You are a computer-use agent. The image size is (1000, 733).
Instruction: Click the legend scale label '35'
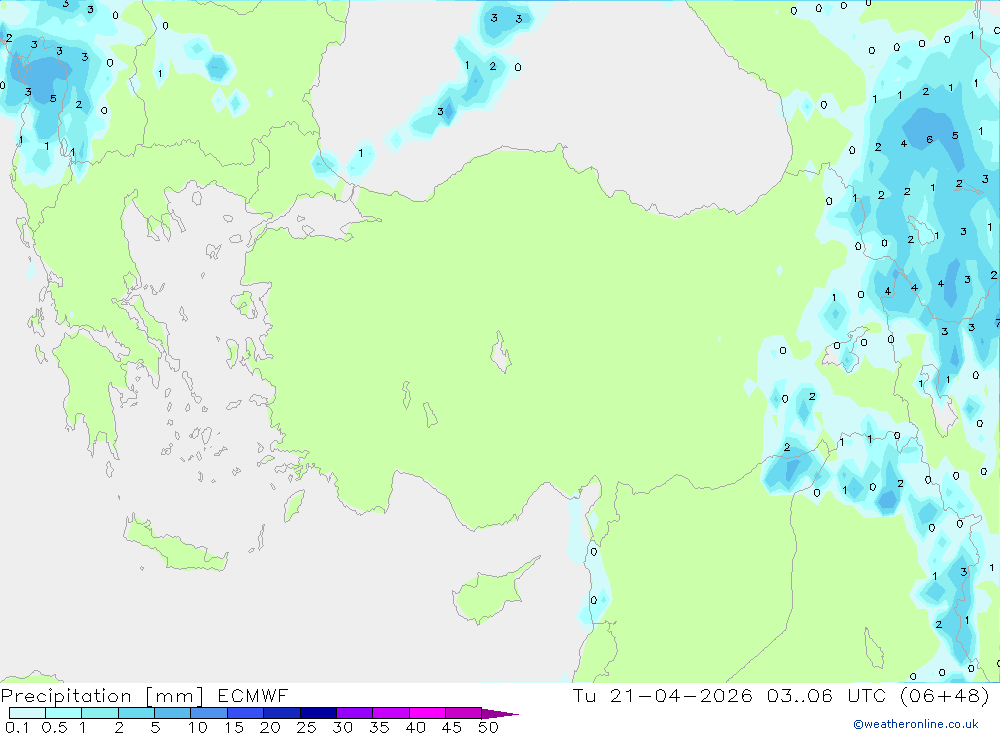[379, 727]
